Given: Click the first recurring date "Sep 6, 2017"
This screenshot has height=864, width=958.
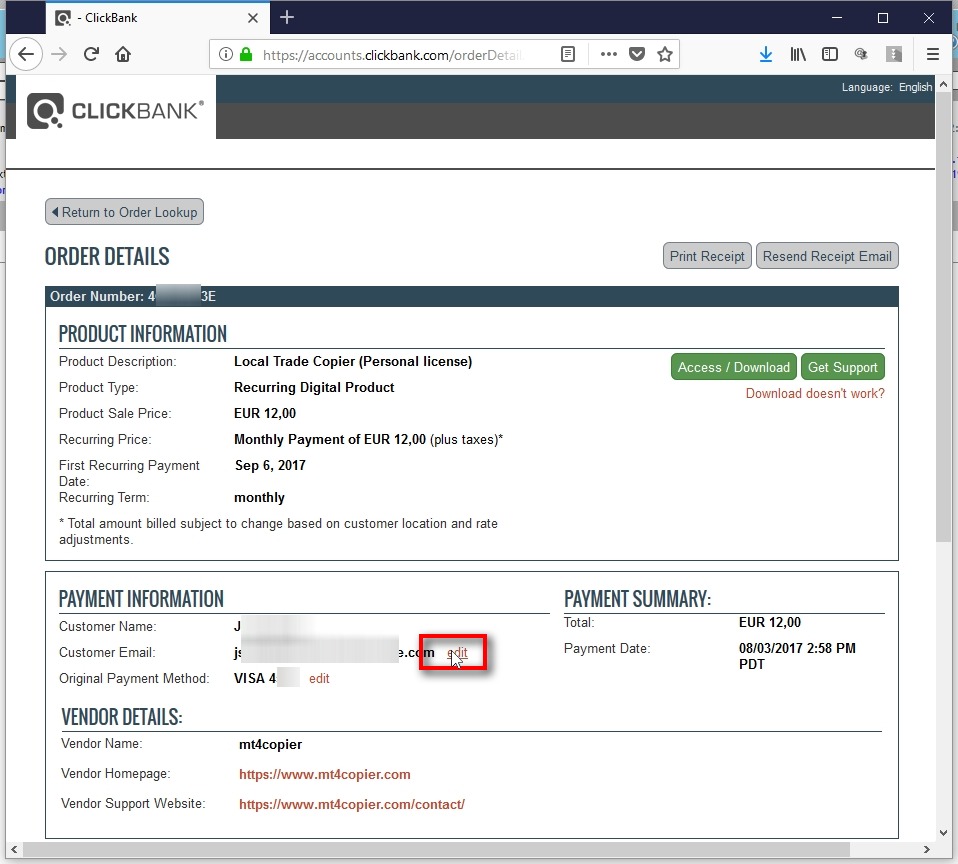Looking at the screenshot, I should (270, 466).
